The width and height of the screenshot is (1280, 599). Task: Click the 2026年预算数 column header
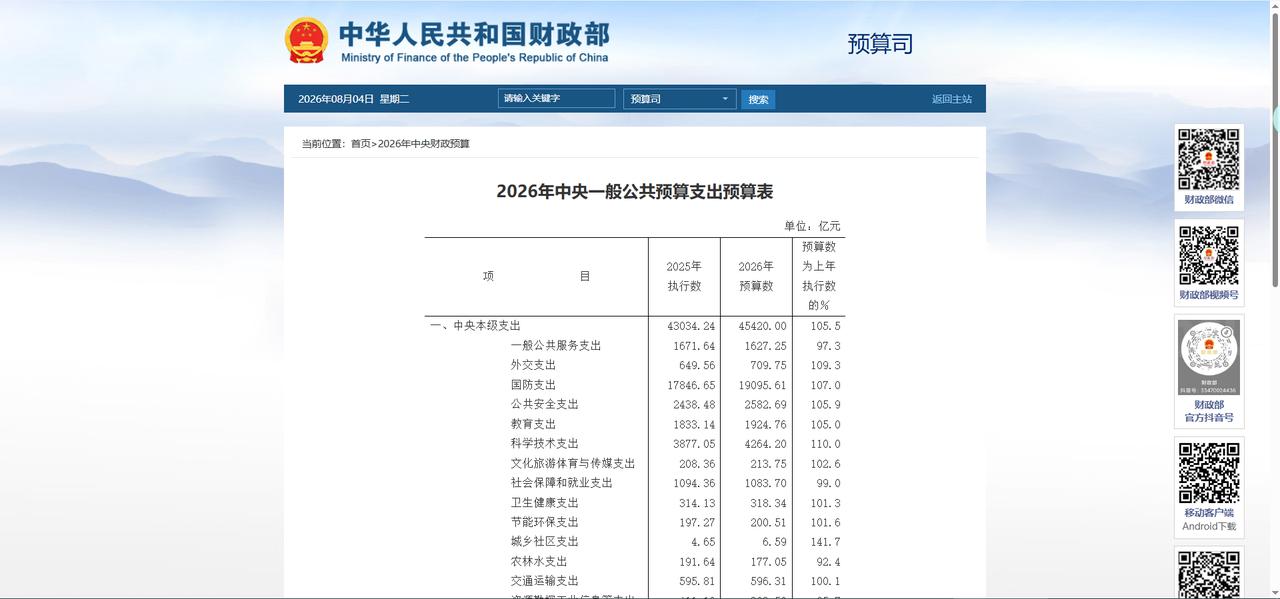tap(756, 276)
